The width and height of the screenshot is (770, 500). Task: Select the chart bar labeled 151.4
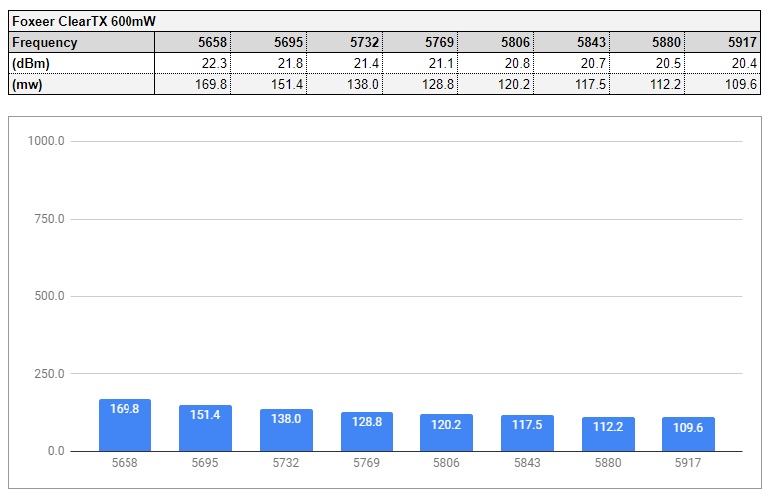[x=205, y=428]
